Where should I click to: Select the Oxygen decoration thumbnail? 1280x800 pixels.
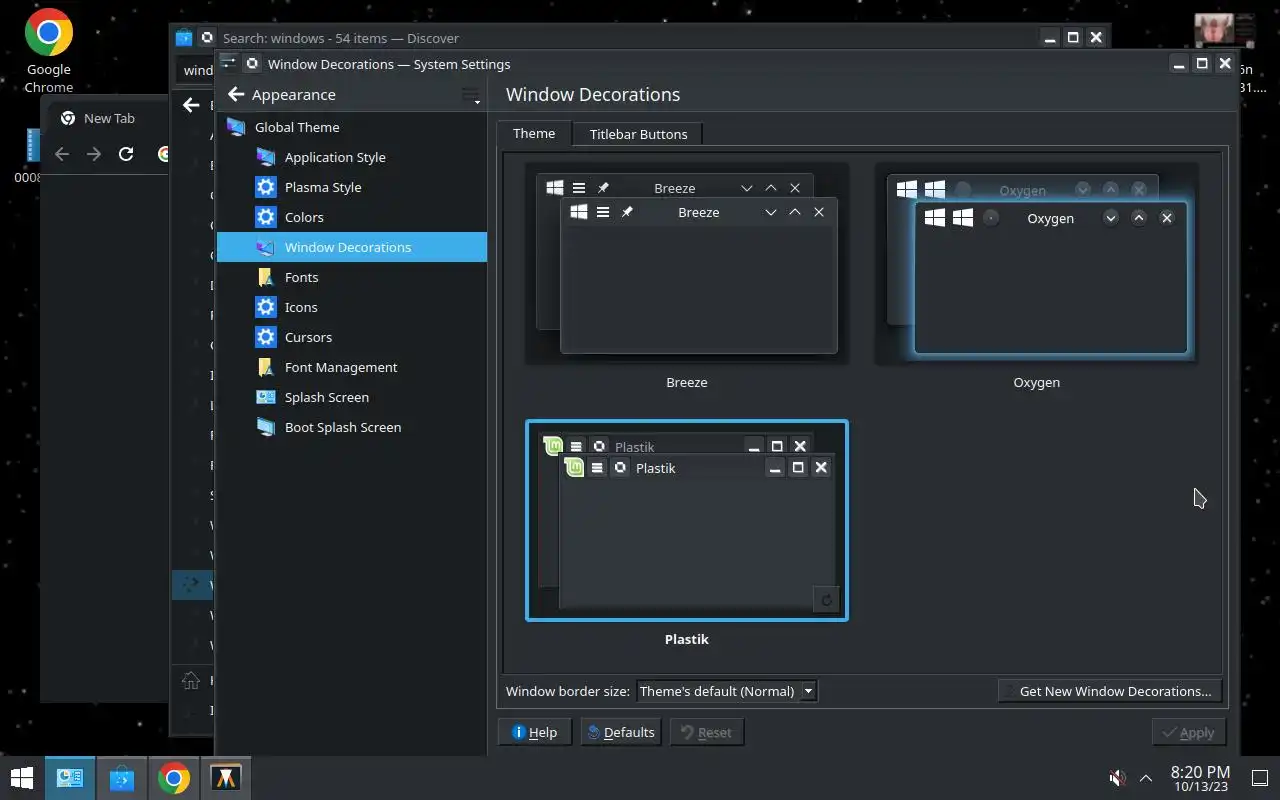coord(1036,265)
